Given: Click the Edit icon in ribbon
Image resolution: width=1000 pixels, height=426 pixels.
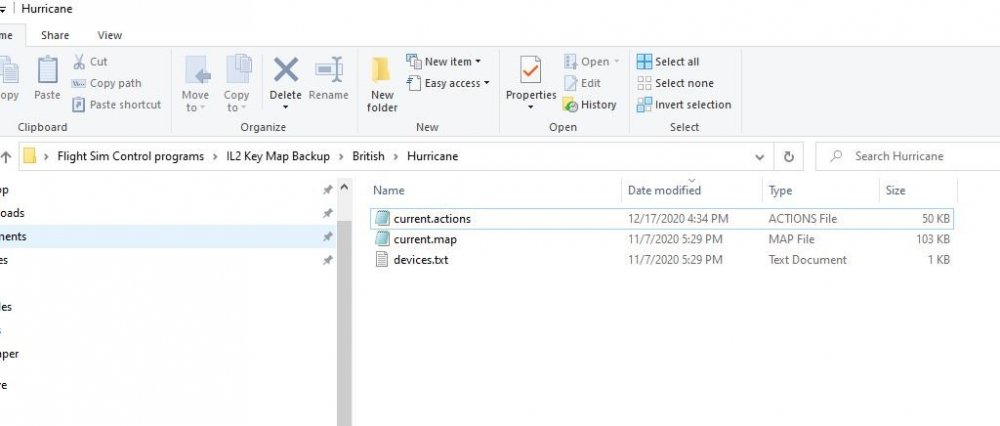Looking at the screenshot, I should [571, 83].
